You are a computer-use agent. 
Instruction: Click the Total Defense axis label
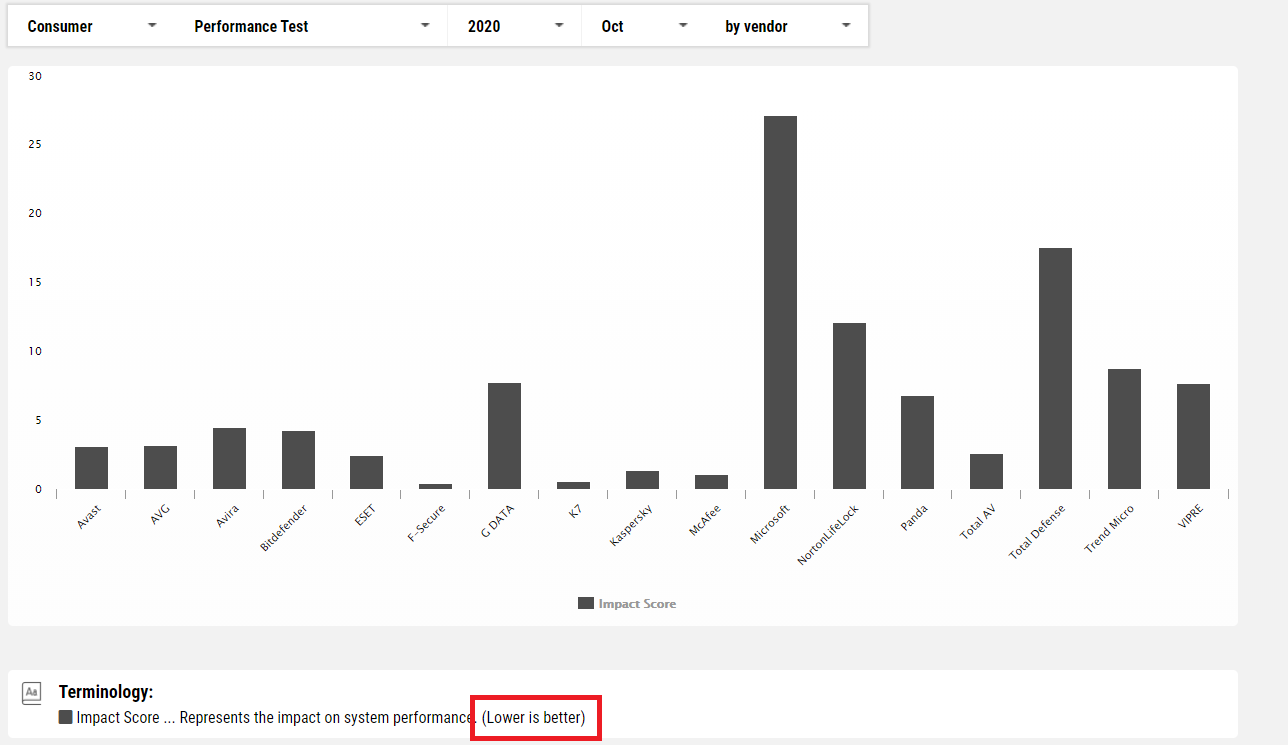click(x=1037, y=531)
